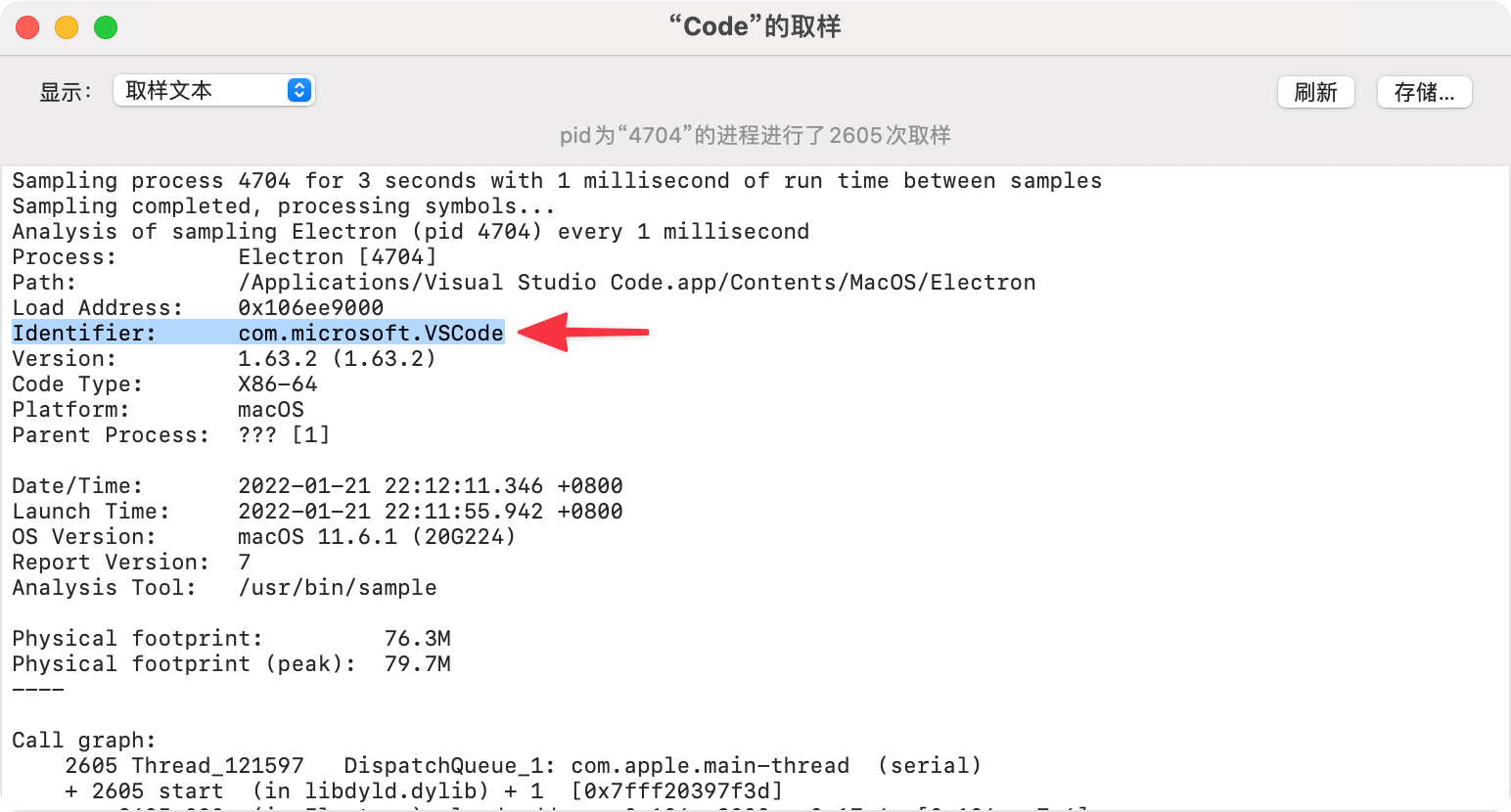Click the Thread_121597 DispatchQueue line
Image resolution: width=1511 pixels, height=812 pixels.
coord(523,766)
